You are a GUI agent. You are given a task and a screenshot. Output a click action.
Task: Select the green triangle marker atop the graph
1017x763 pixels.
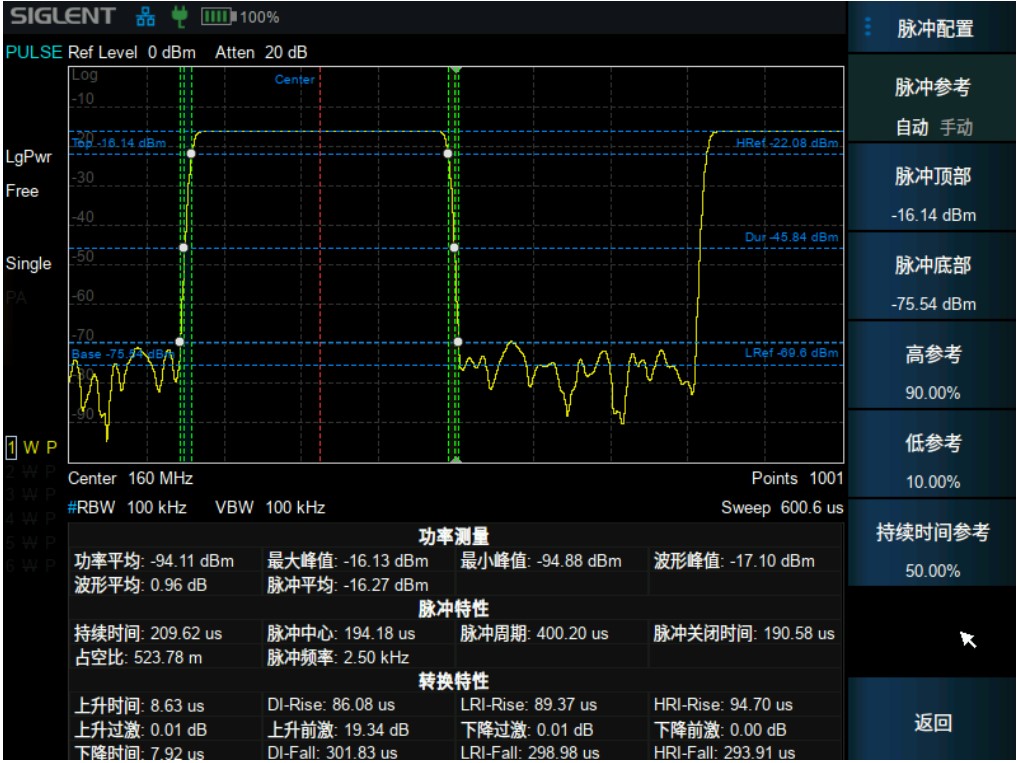click(x=455, y=69)
